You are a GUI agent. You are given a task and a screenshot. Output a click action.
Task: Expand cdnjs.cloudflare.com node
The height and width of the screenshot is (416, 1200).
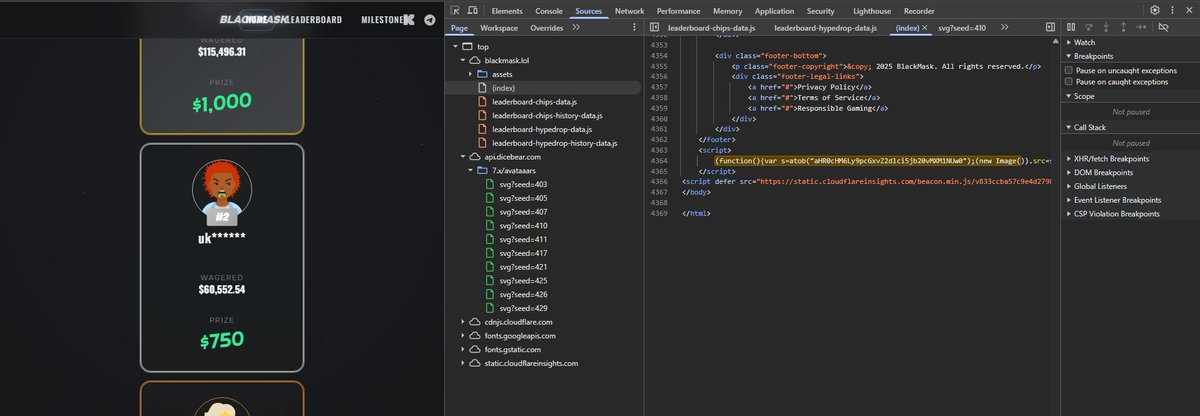462,322
